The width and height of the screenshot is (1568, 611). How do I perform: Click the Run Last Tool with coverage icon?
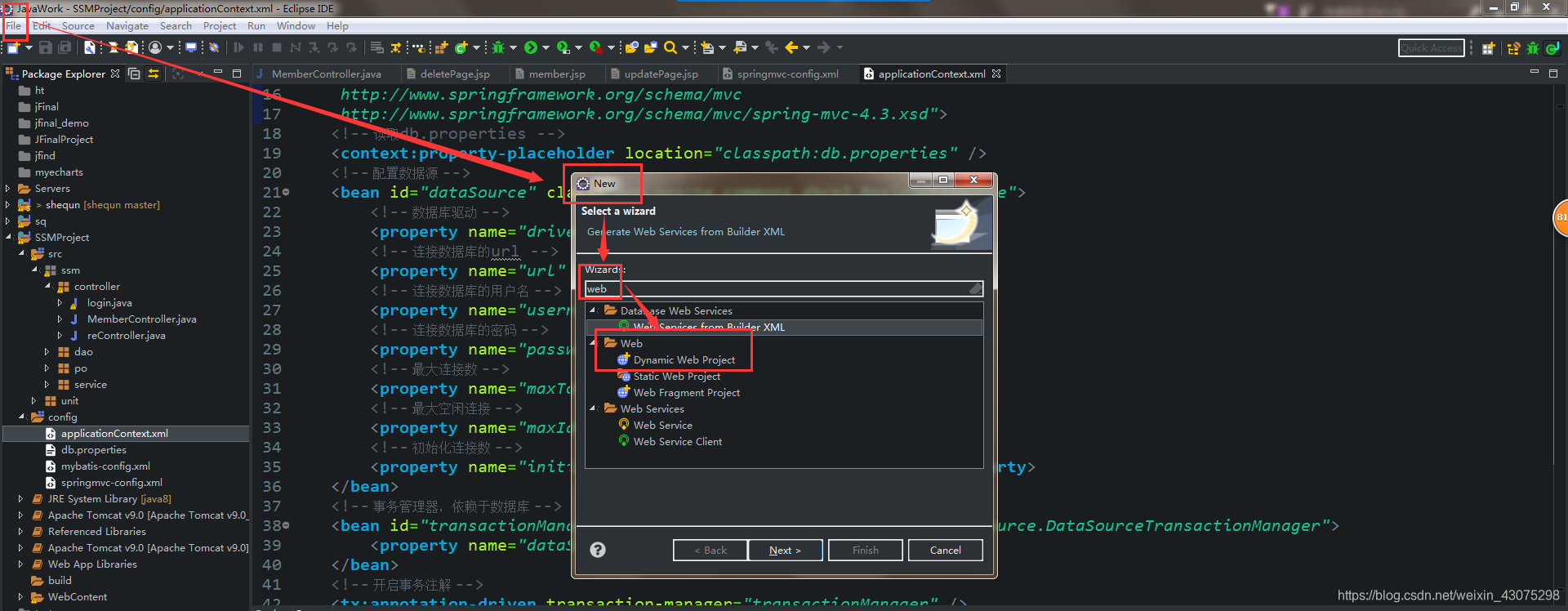pyautogui.click(x=563, y=47)
